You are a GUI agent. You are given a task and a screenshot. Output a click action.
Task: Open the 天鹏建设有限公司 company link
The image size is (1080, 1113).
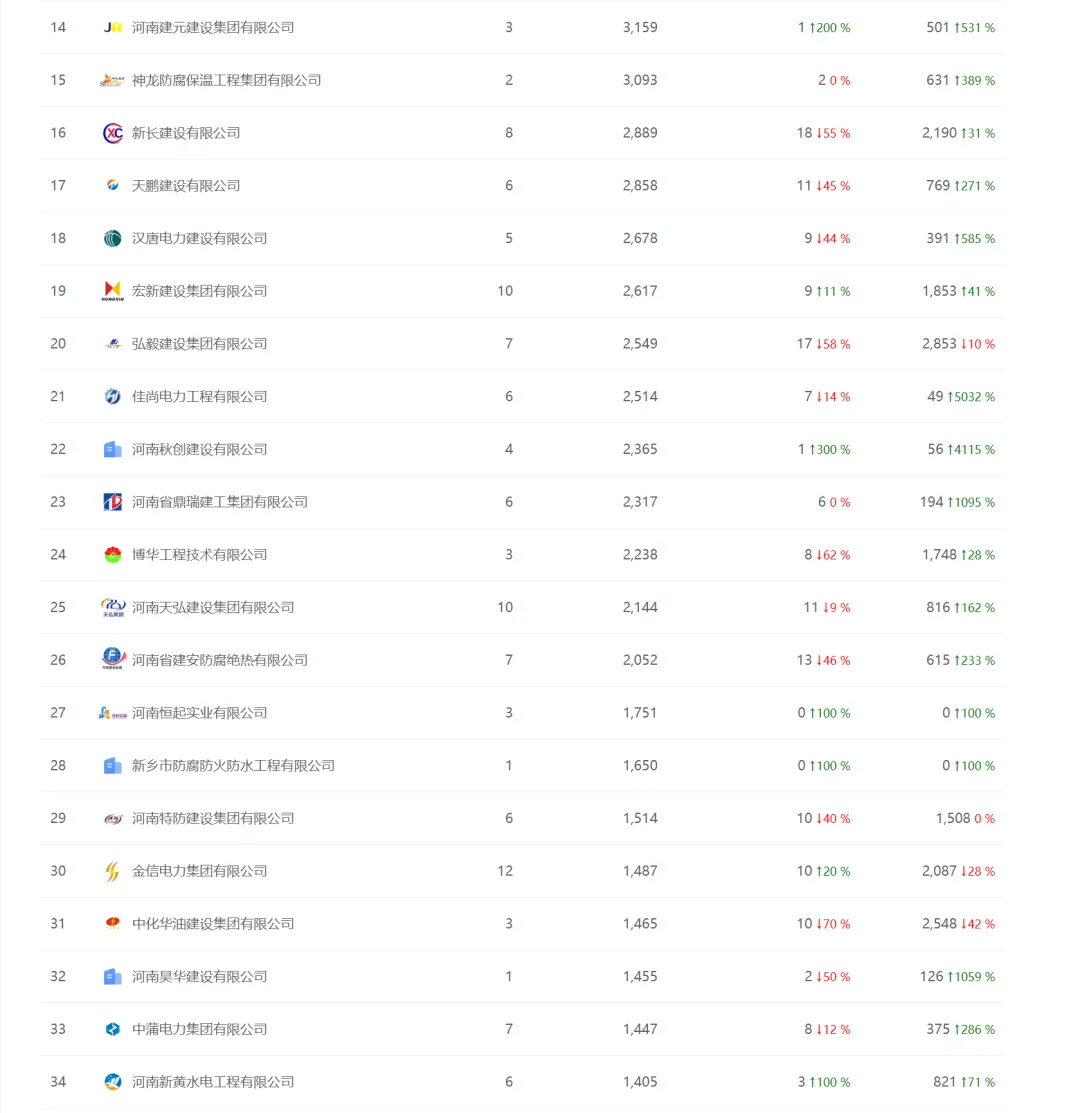(x=186, y=185)
